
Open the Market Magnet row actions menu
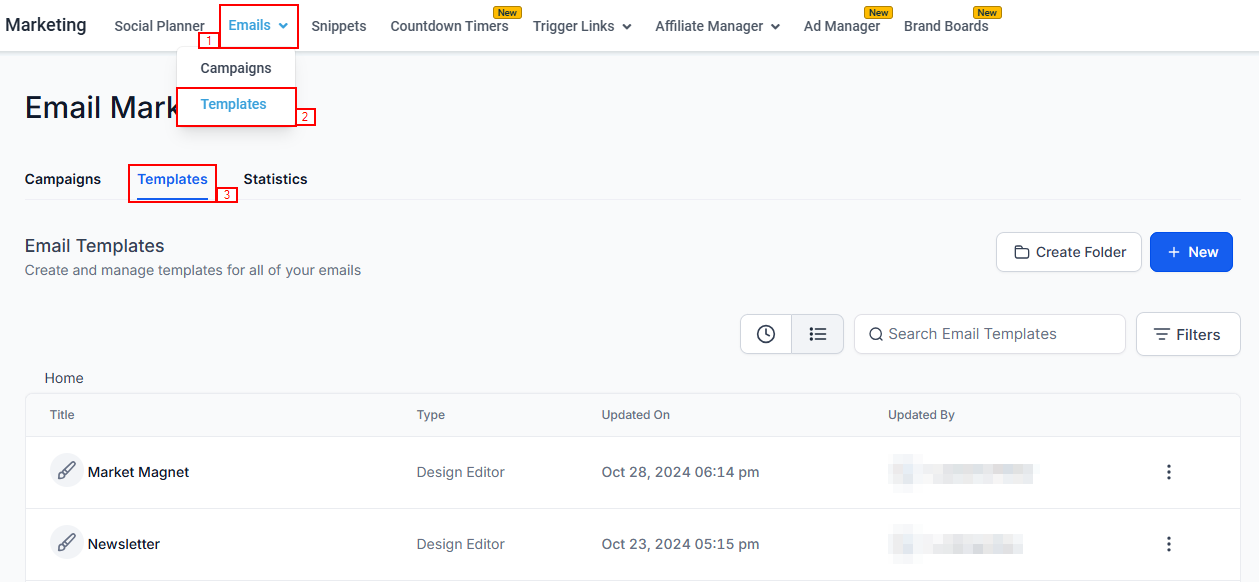(1169, 472)
